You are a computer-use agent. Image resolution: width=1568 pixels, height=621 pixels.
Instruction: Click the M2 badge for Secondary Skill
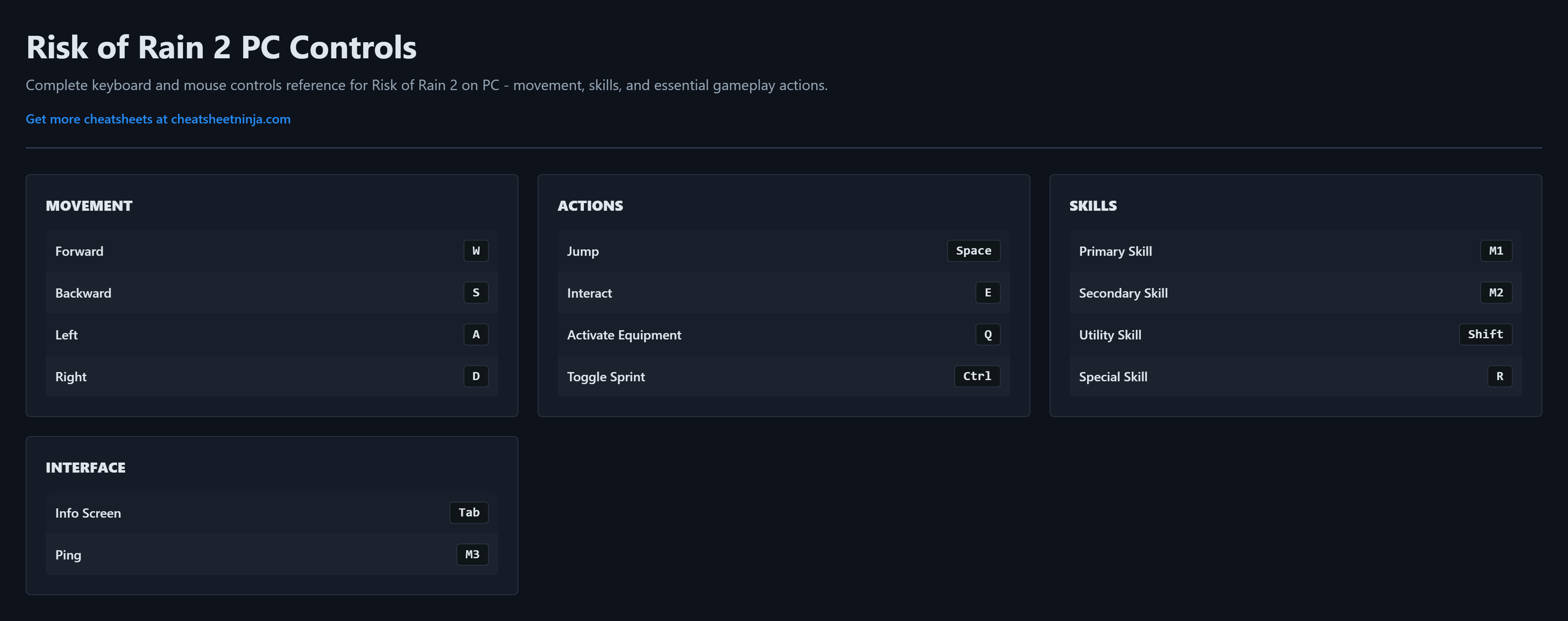pyautogui.click(x=1496, y=292)
